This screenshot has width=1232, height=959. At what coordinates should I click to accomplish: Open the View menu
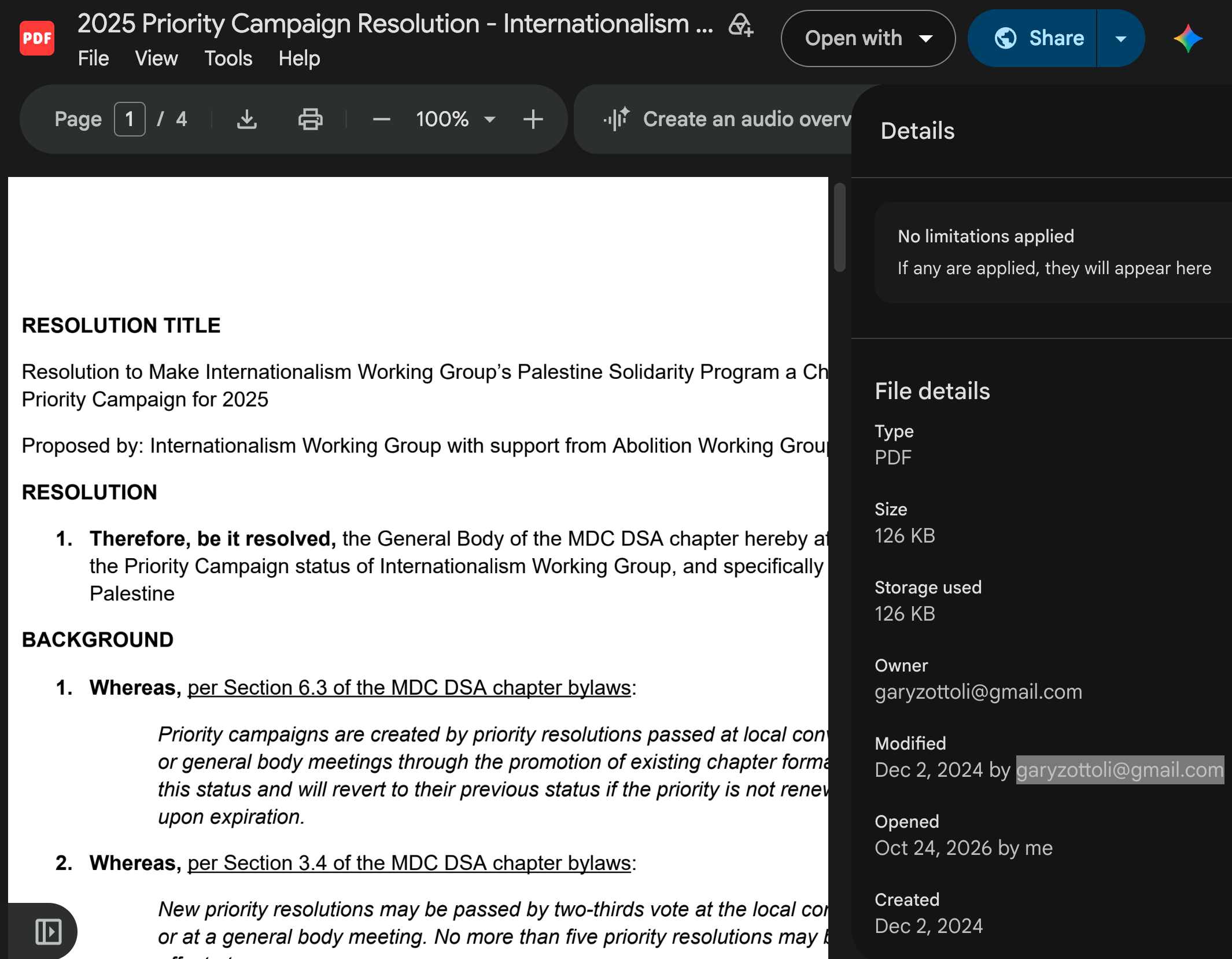pos(156,58)
